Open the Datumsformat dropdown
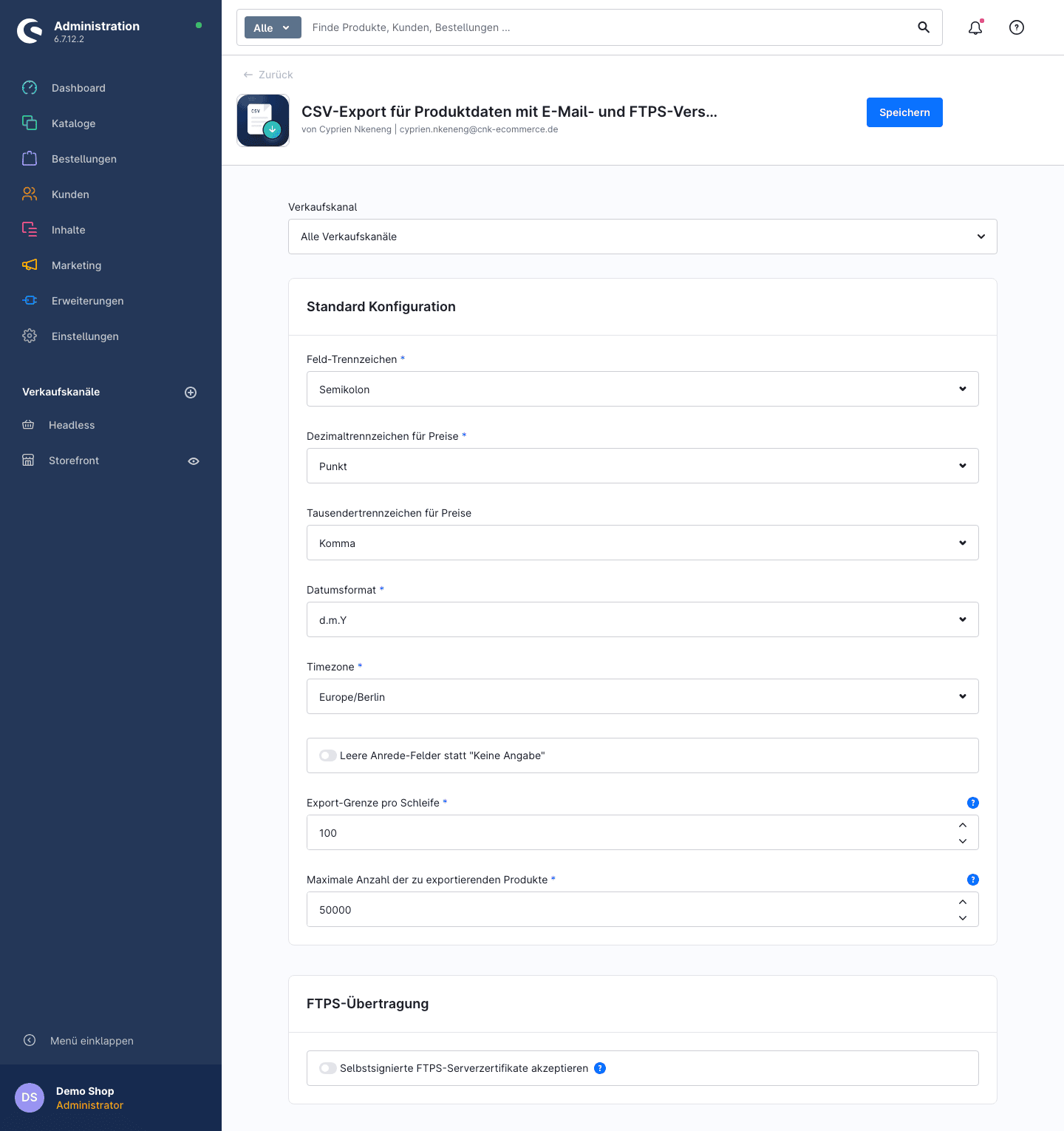Screen dimensions: 1064x1131 tap(643, 619)
